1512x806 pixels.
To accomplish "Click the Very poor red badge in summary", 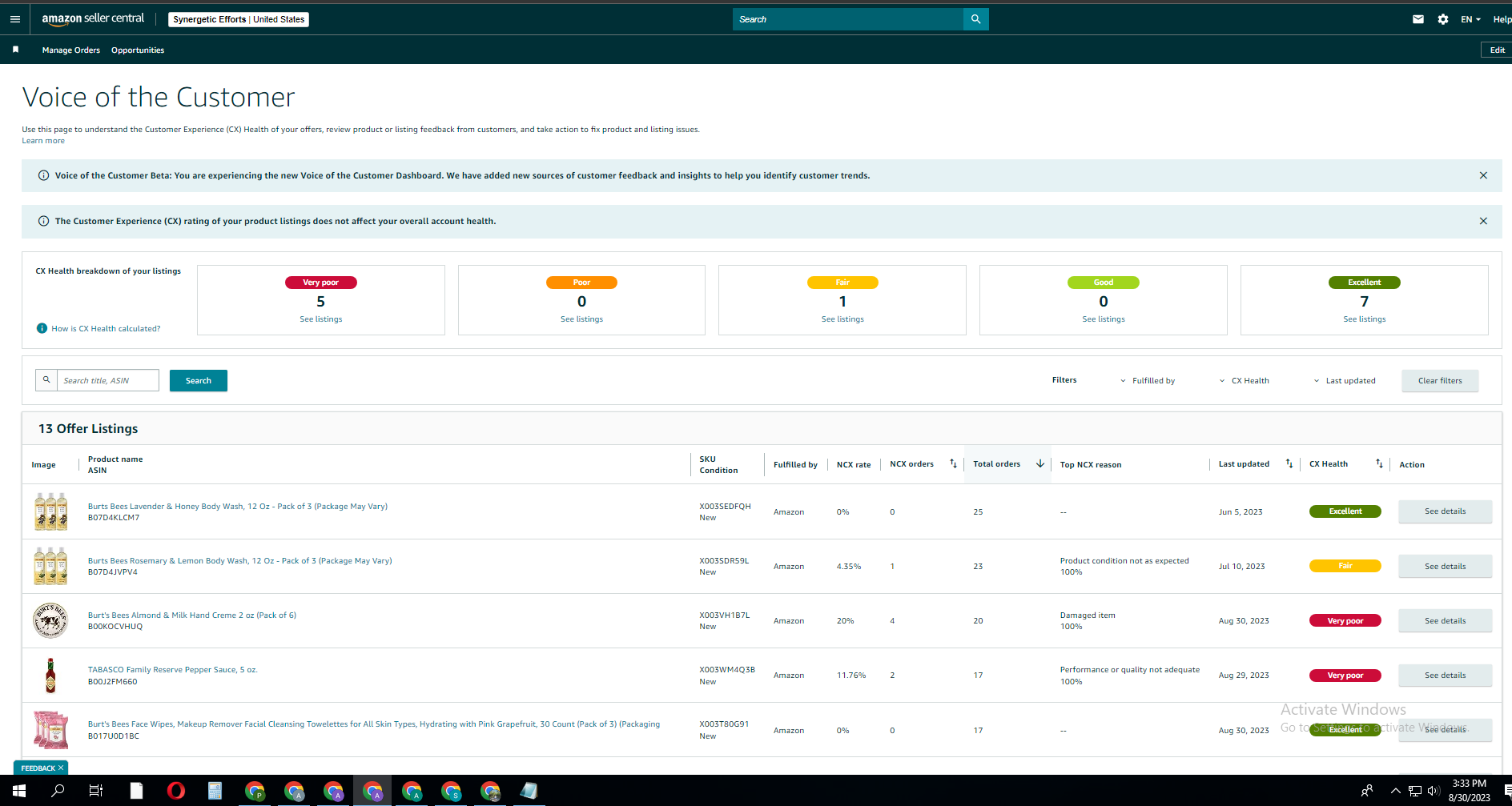I will click(320, 282).
